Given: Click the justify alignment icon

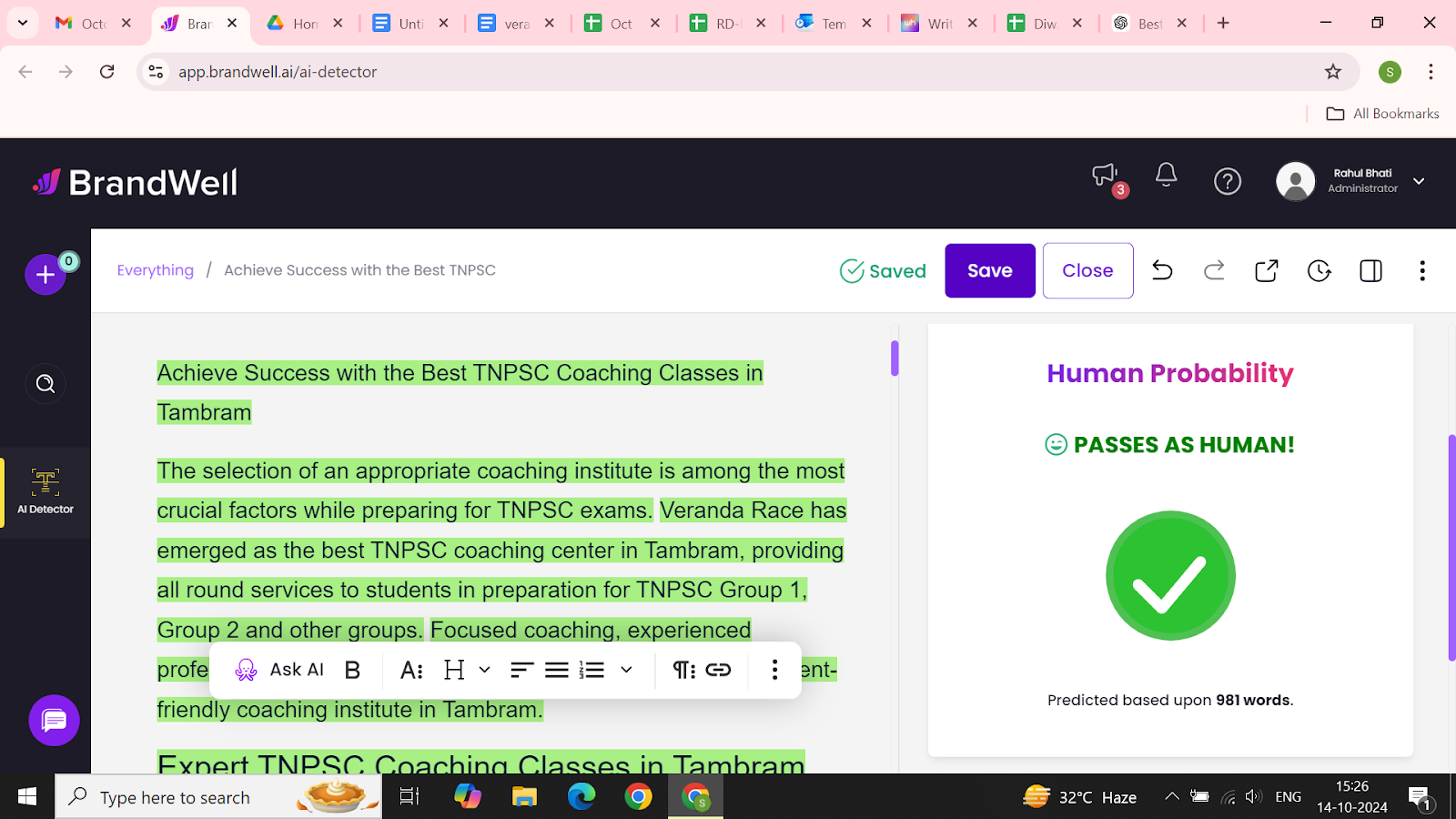Looking at the screenshot, I should point(557,670).
